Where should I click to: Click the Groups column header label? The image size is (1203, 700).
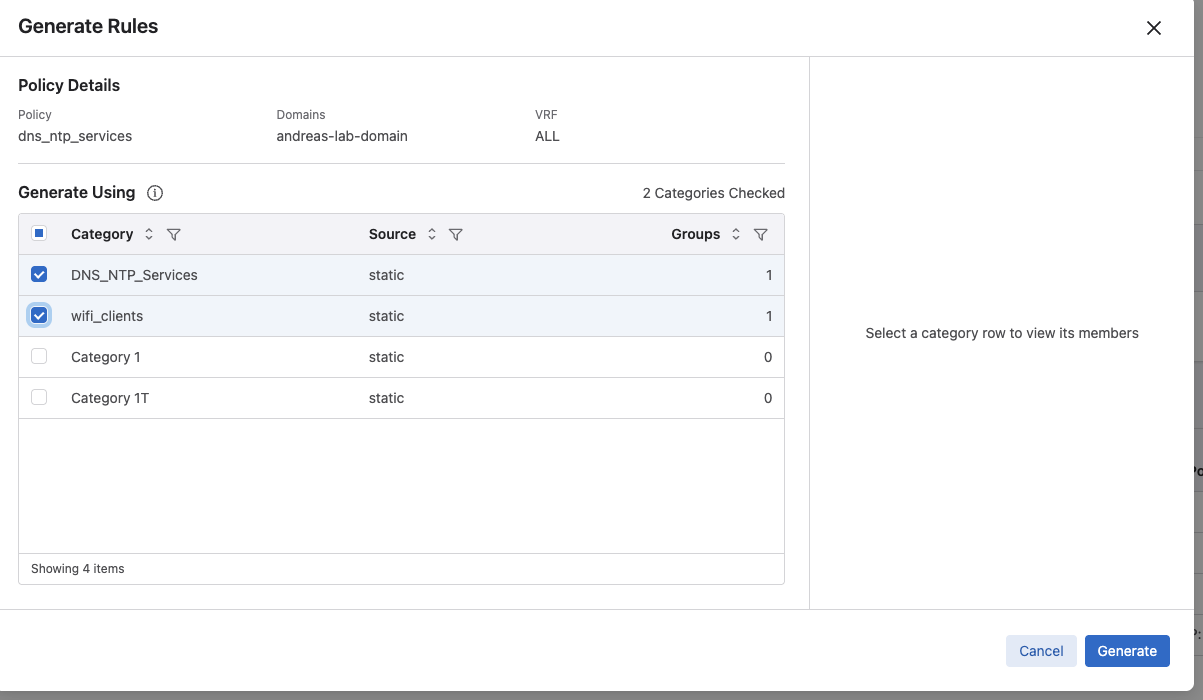click(x=695, y=234)
